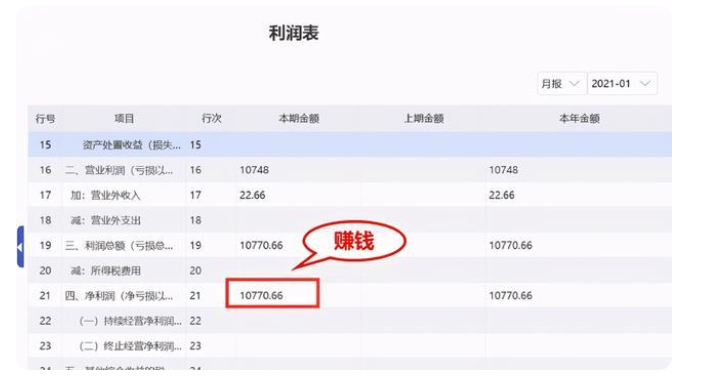The height and width of the screenshot is (386, 704).
Task: Select row 16 营业利润 item
Action: [119, 170]
